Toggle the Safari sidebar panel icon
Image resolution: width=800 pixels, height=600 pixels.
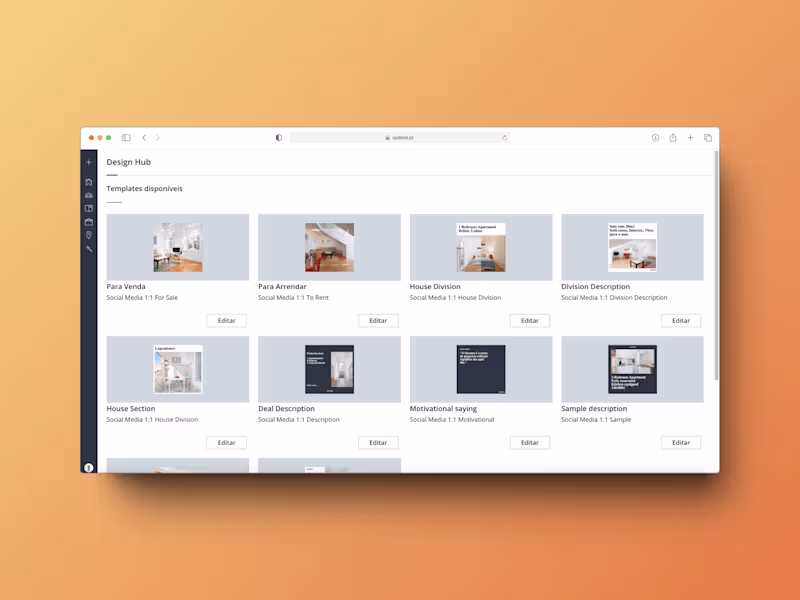click(126, 138)
